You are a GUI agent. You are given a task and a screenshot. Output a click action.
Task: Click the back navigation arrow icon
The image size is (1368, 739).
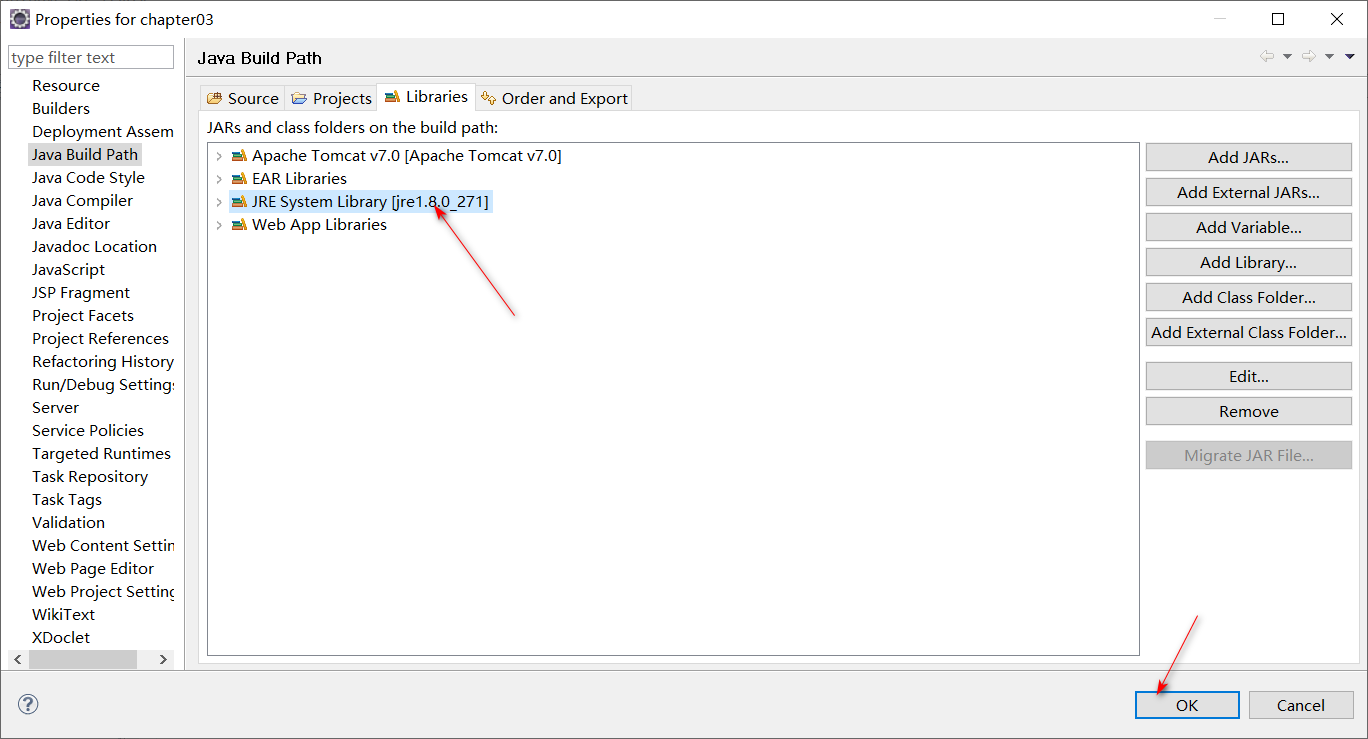point(1267,56)
